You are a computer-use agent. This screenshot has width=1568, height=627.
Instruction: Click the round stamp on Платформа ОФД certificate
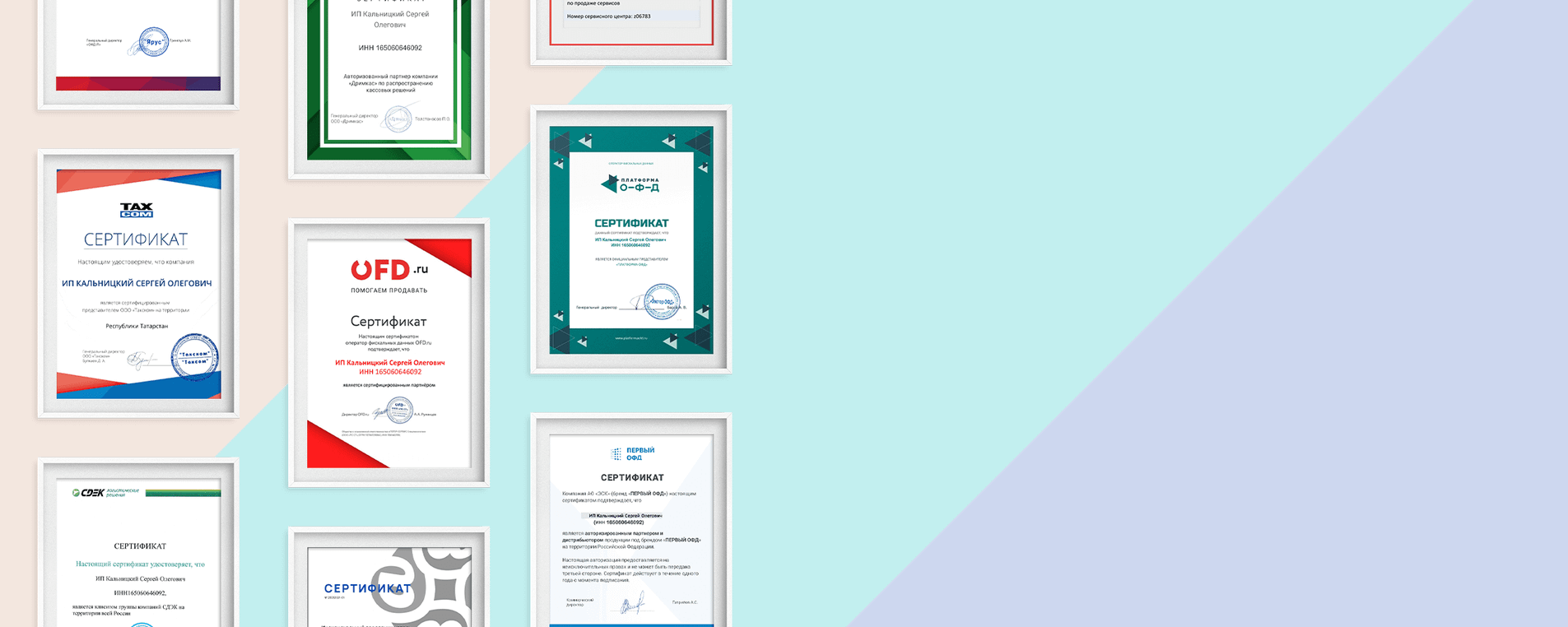662,302
